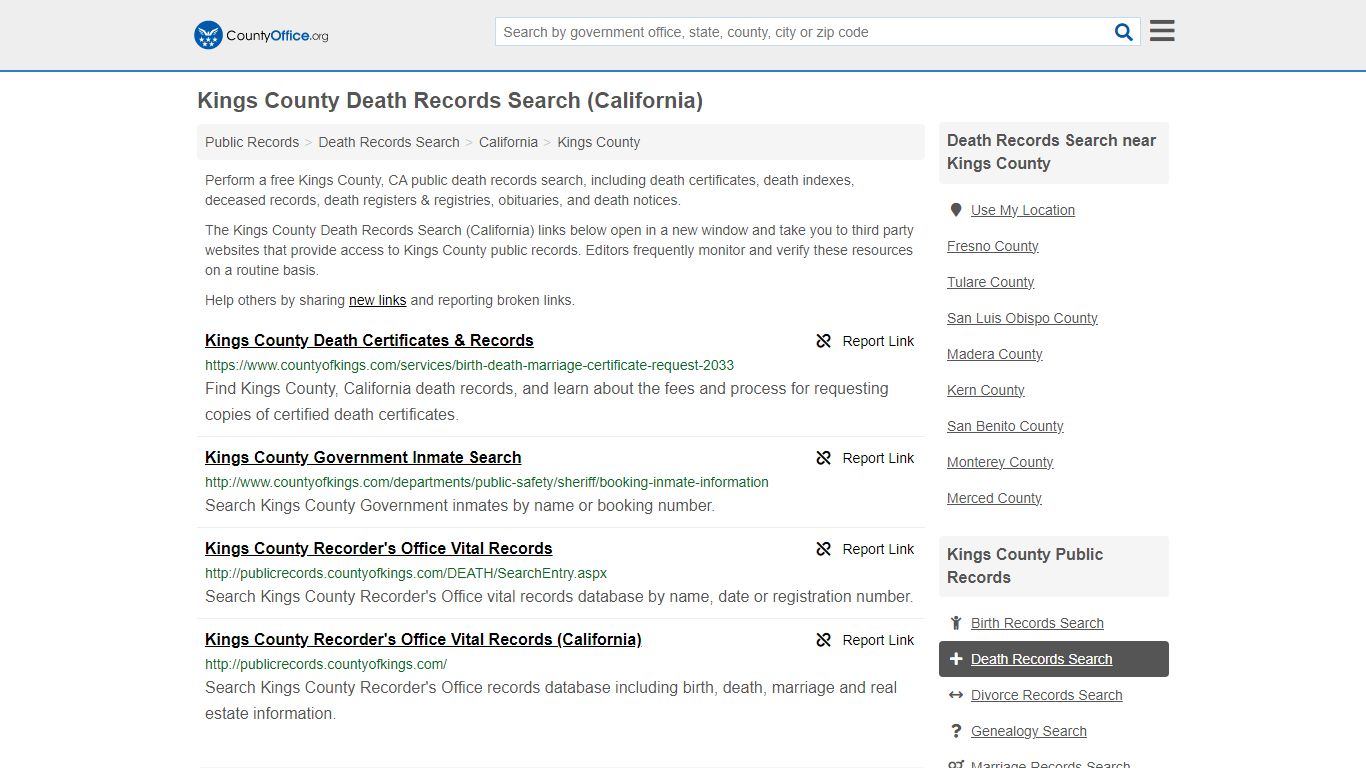Screen dimensions: 1366x768
Task: Open Death Records Search breadcrumb
Action: [x=389, y=142]
